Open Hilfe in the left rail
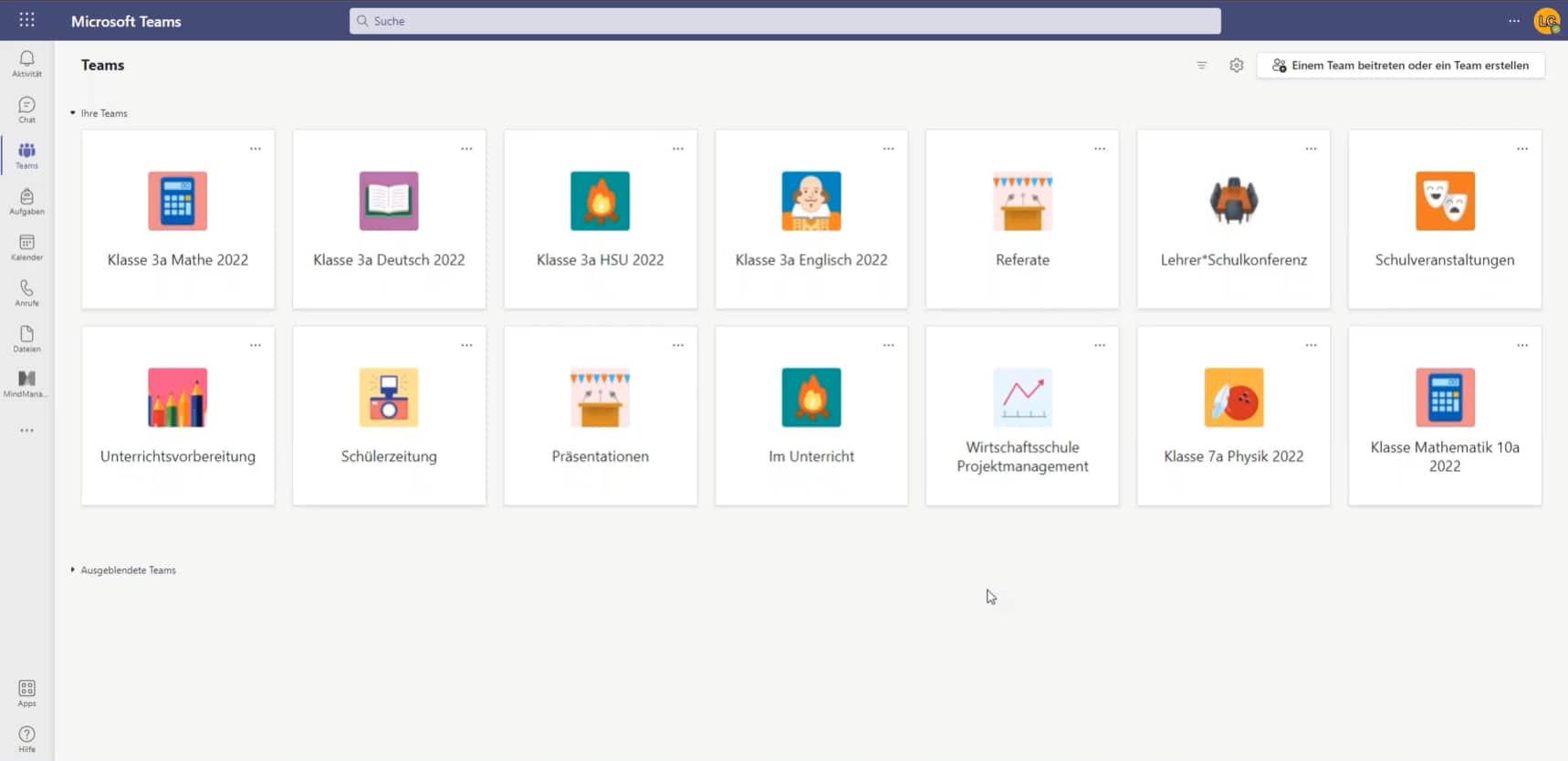 pyautogui.click(x=26, y=738)
